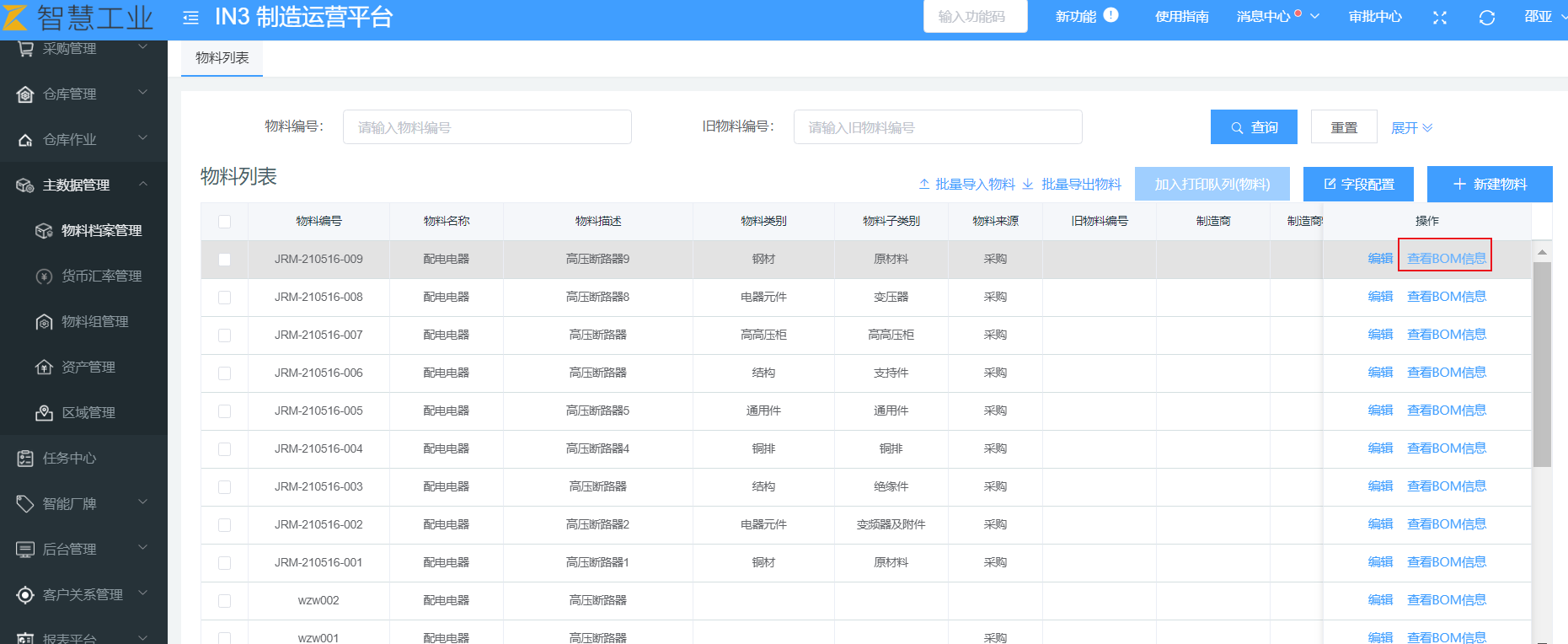Viewport: 1568px width, 644px height.
Task: Expand the 展开 filter options
Action: point(1411,128)
